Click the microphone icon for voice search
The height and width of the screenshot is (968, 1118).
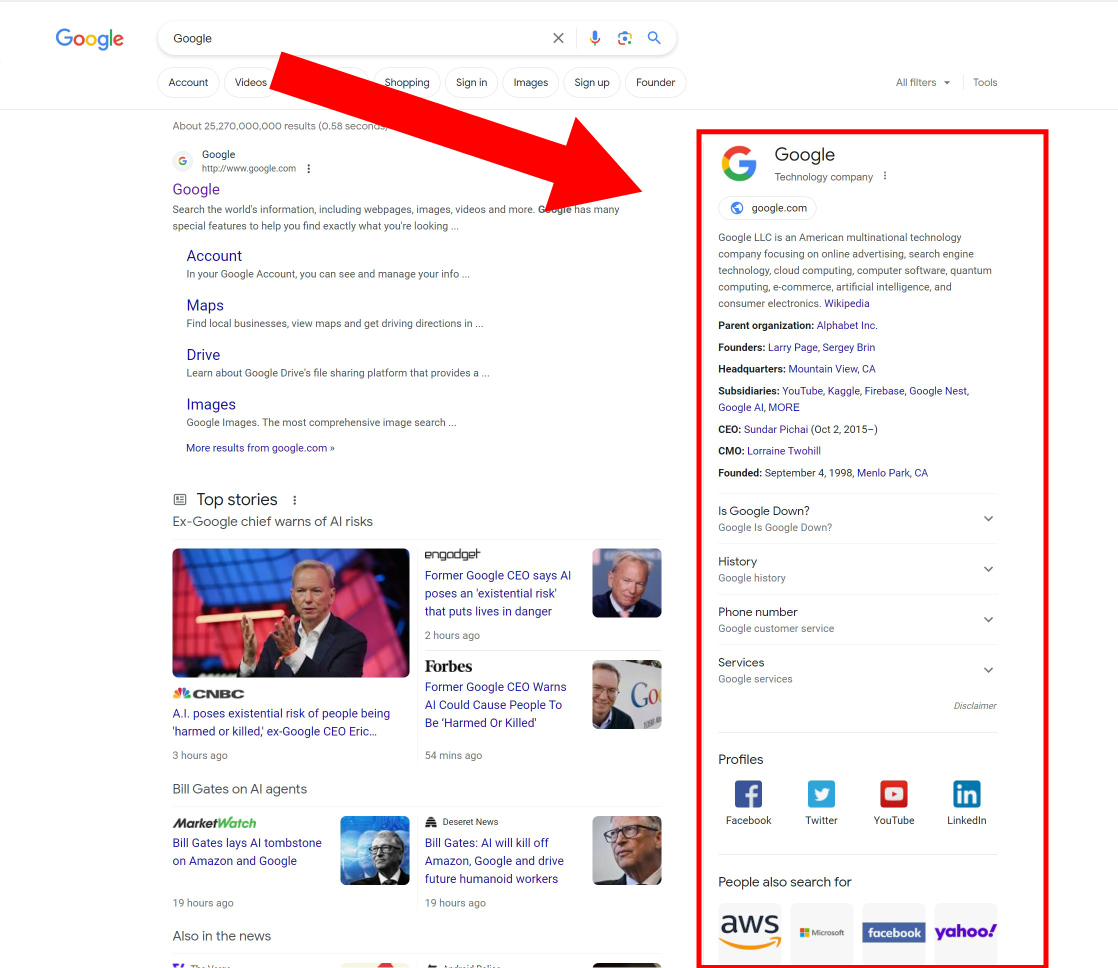point(595,38)
